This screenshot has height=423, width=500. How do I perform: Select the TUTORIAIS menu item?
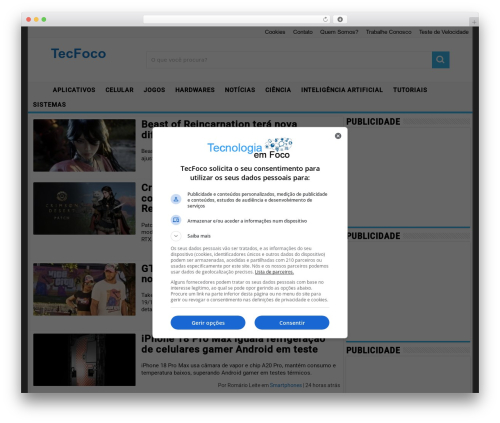point(410,90)
